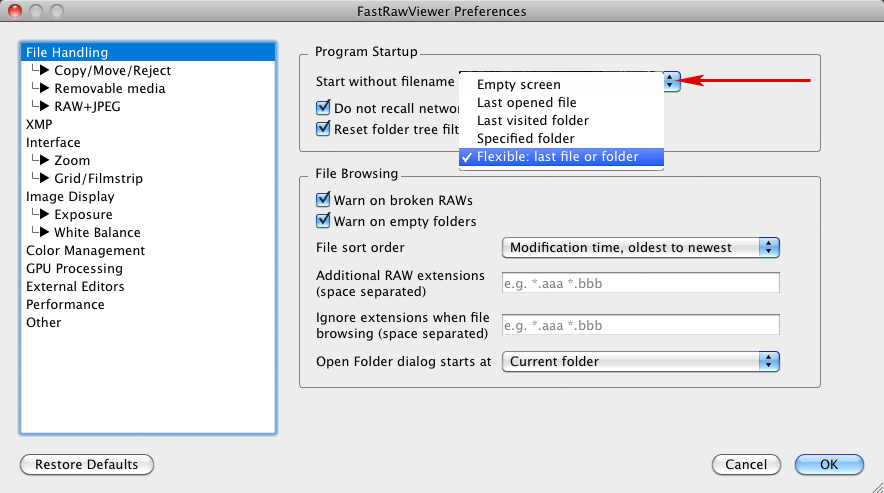Uncheck 'Warn on empty folders'
This screenshot has width=884, height=493.
(x=323, y=221)
